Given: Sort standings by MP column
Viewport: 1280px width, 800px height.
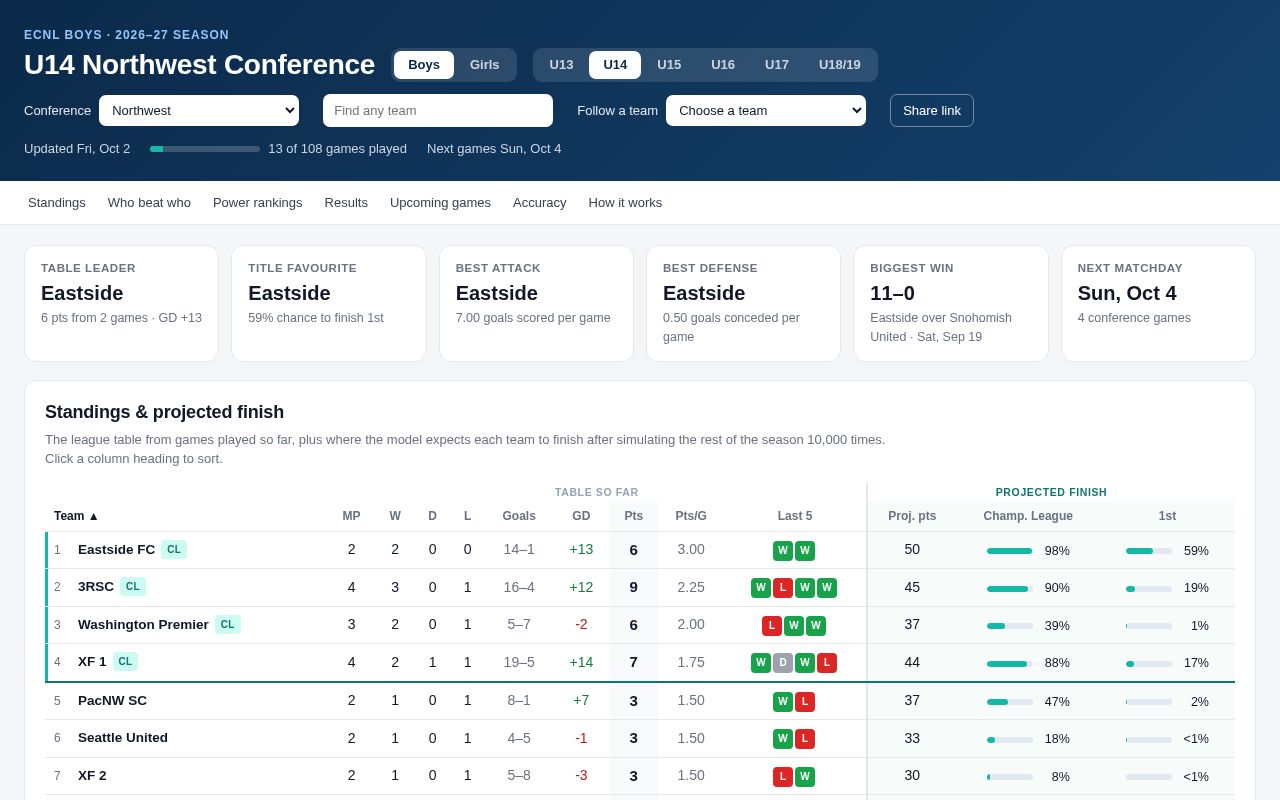Looking at the screenshot, I should tap(351, 516).
